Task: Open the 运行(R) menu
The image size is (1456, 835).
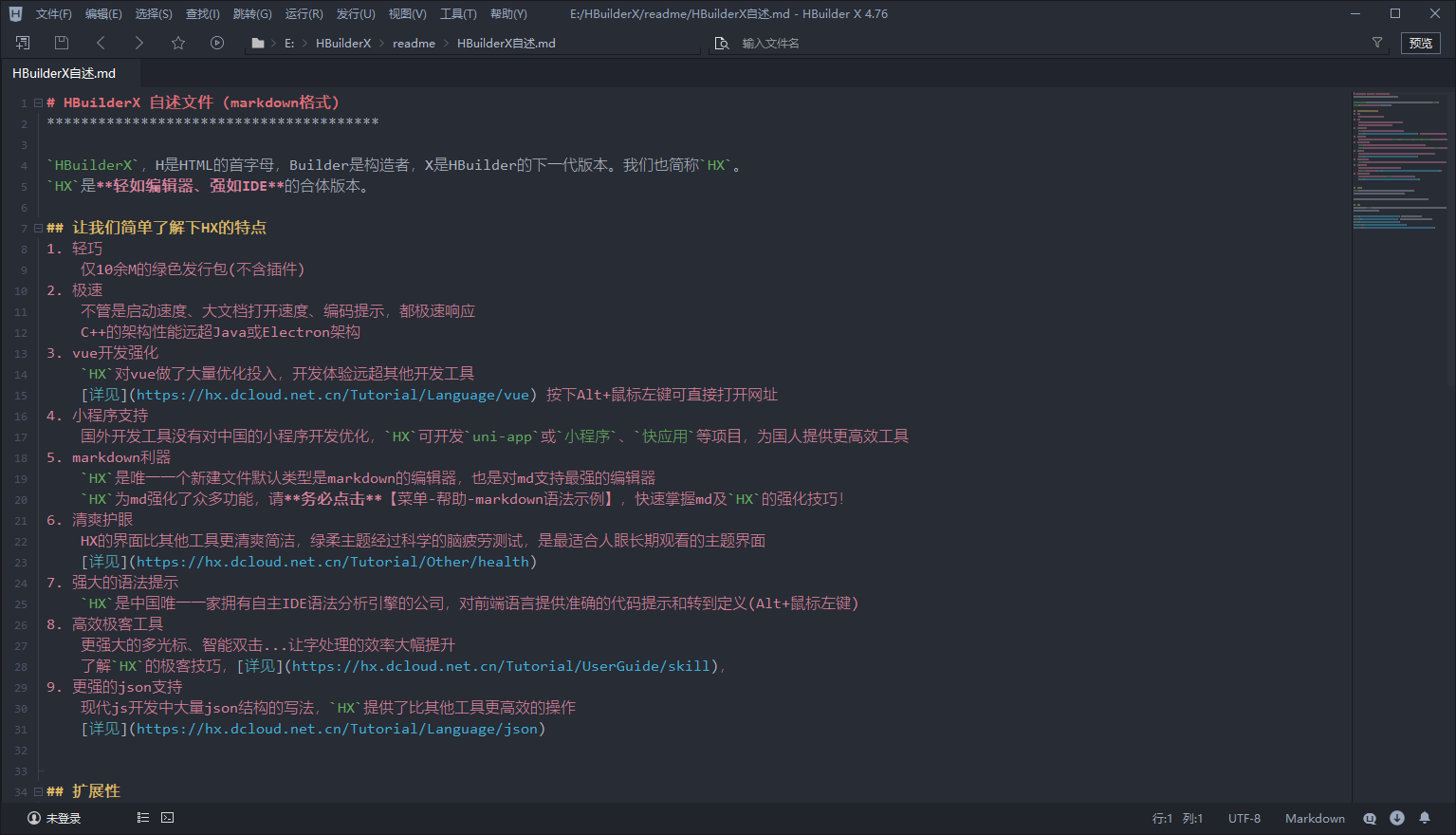Action: [304, 14]
